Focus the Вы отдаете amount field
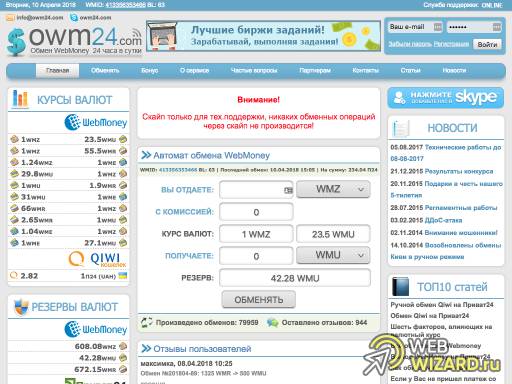The image size is (512, 384). point(256,190)
